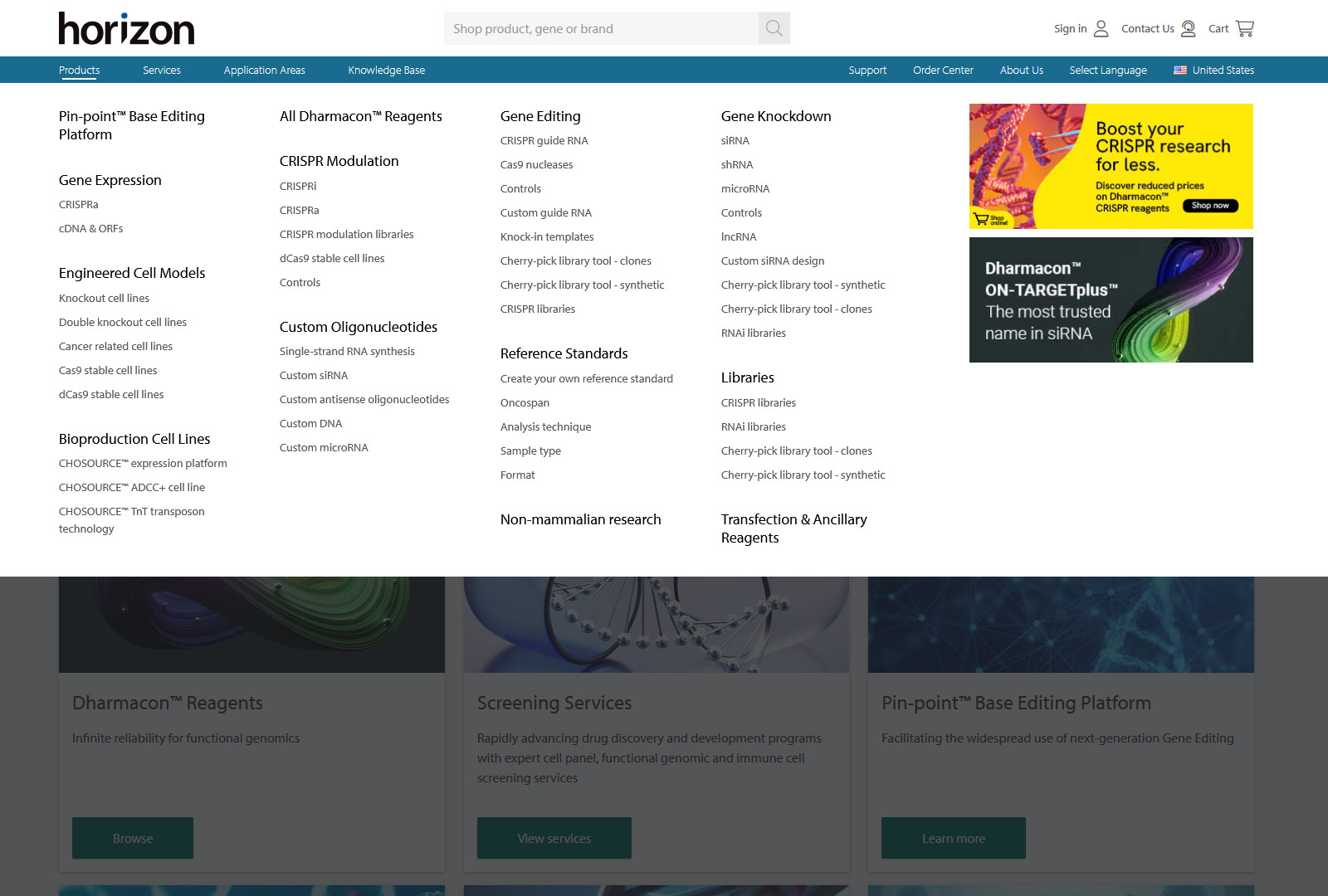Open Gene Editing category
1328x896 pixels.
click(x=540, y=116)
